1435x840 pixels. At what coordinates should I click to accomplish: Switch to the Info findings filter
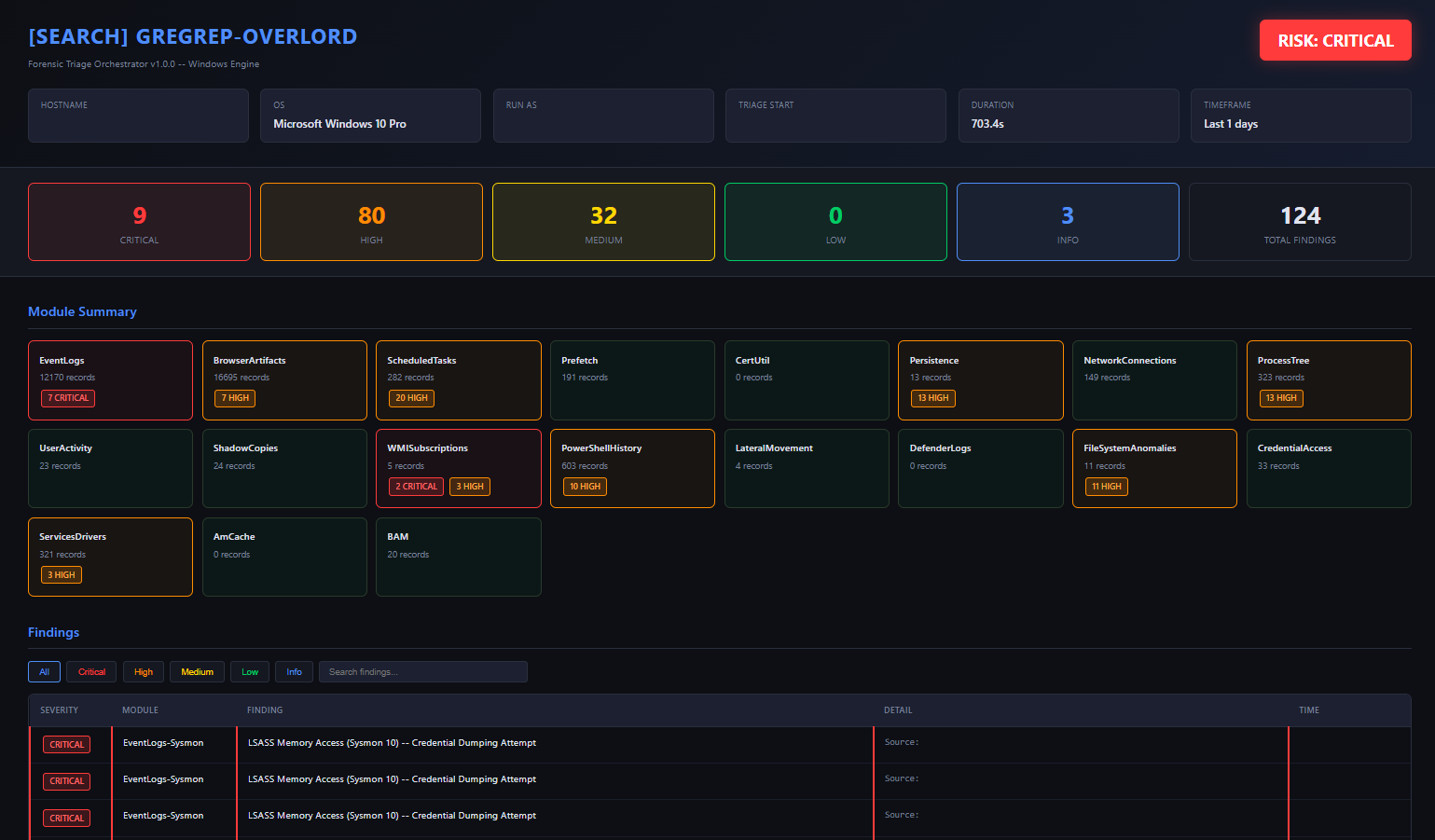(294, 671)
